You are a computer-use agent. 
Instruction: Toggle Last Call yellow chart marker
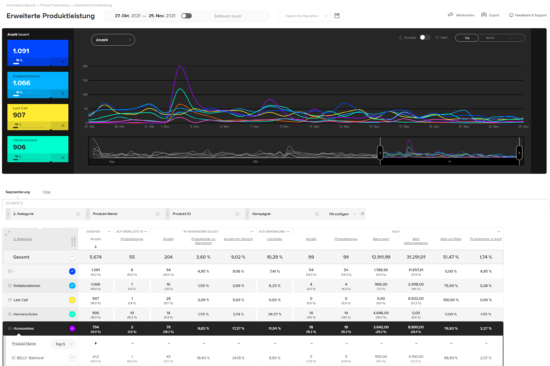(72, 300)
